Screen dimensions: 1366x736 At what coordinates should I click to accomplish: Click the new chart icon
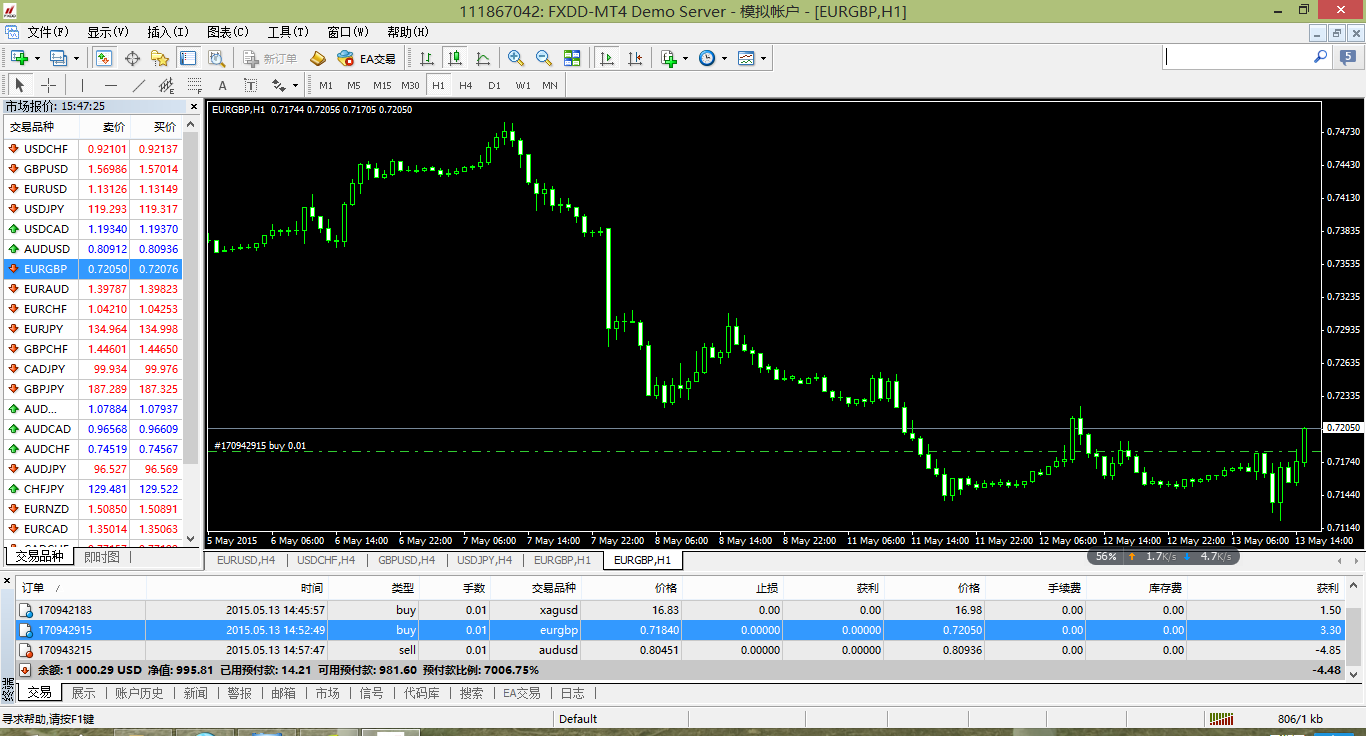click(19, 58)
